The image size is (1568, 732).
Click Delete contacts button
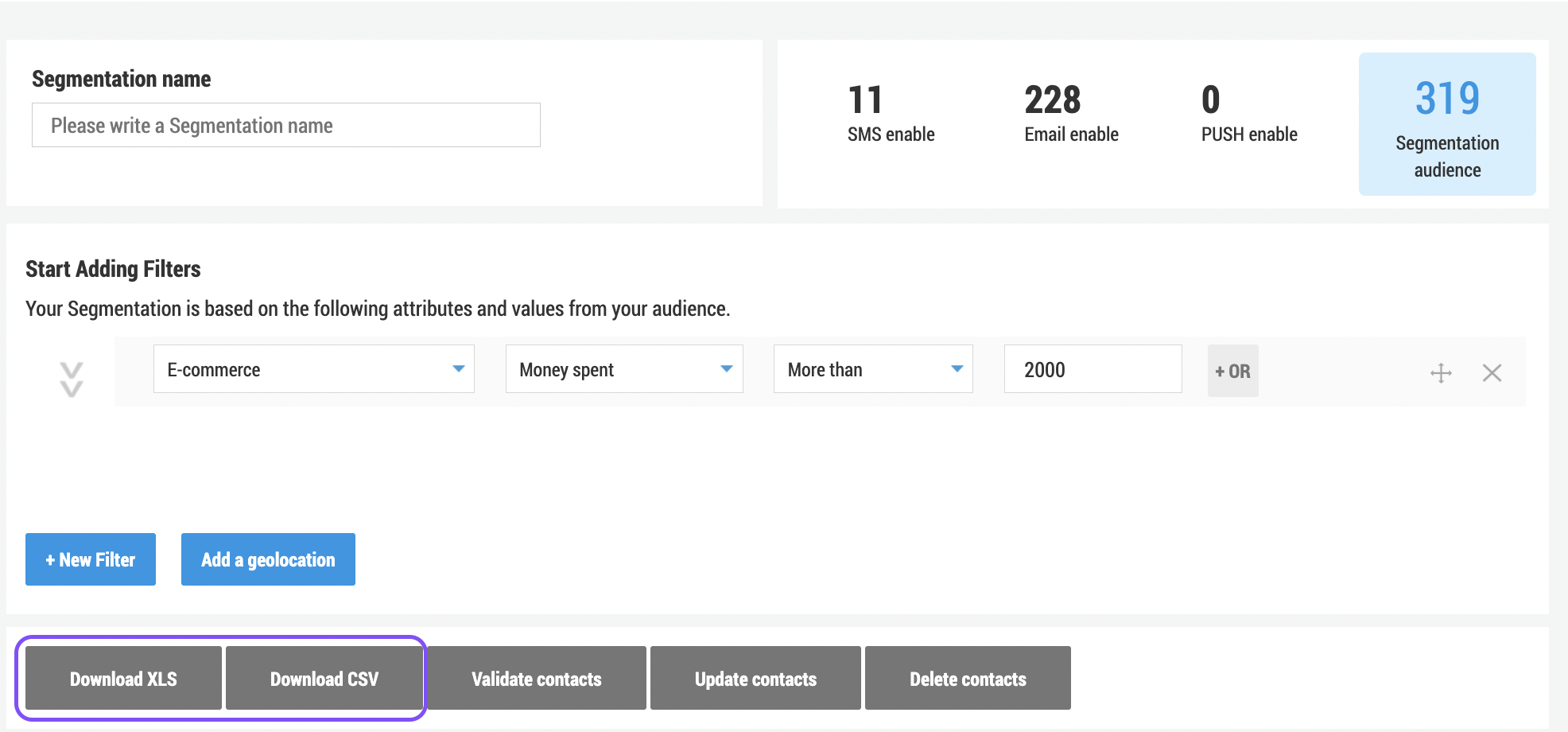968,678
